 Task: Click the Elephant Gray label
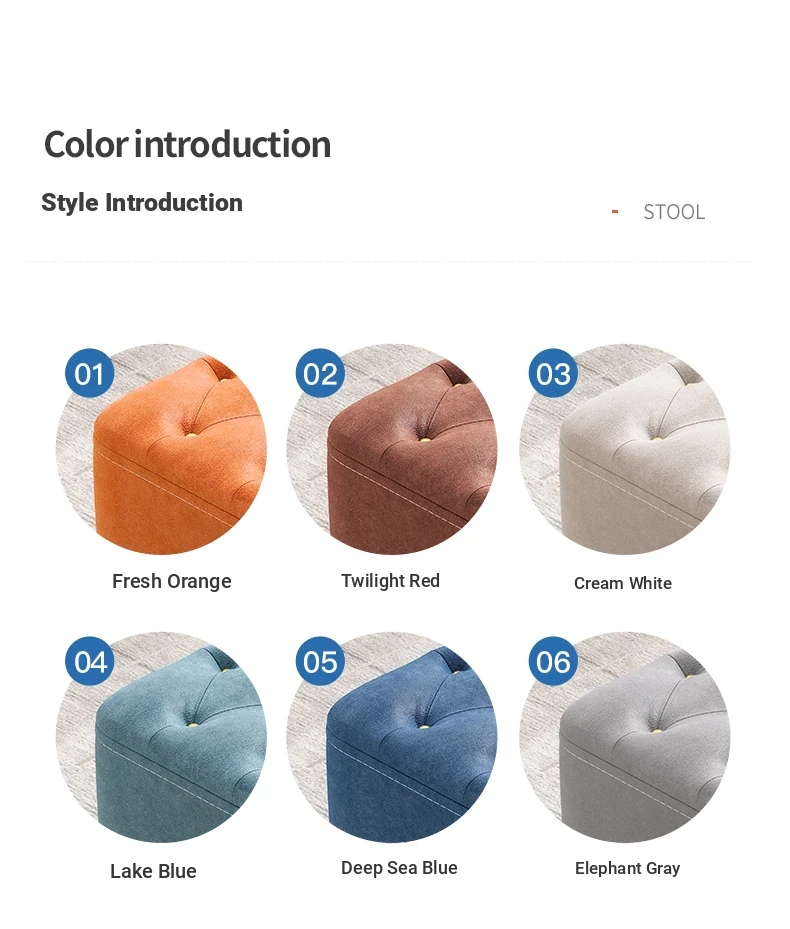point(628,869)
